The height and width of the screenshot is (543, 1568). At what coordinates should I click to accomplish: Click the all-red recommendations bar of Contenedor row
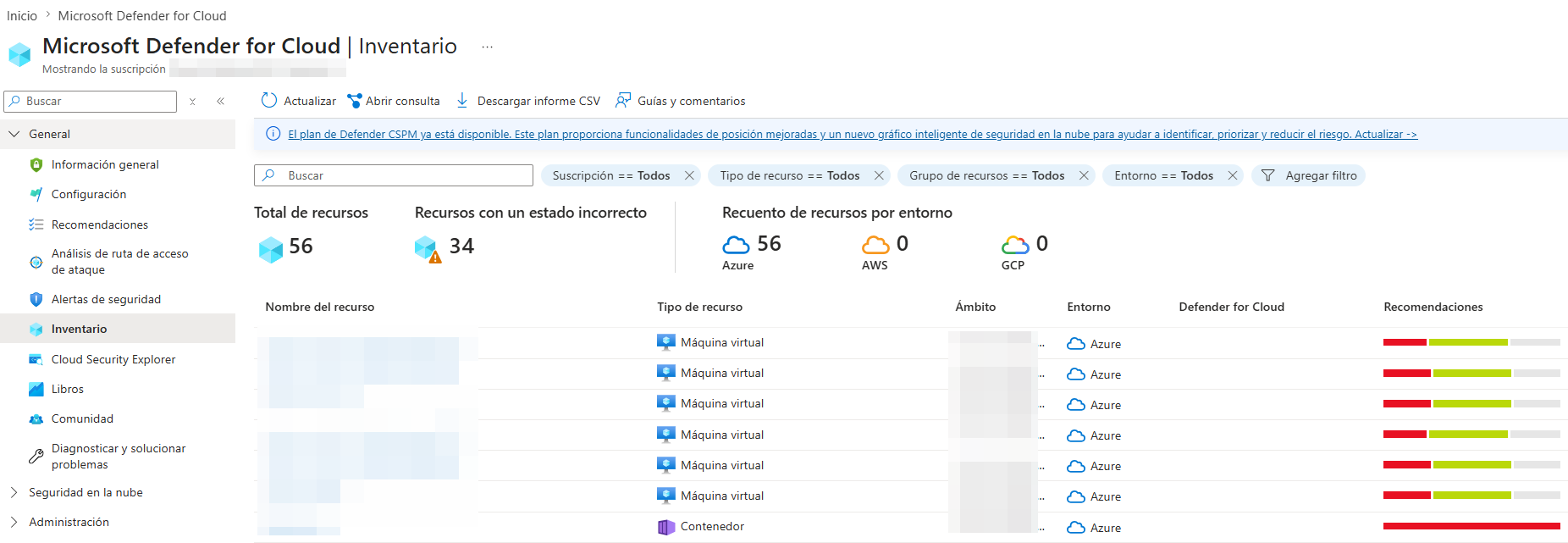[1471, 526]
